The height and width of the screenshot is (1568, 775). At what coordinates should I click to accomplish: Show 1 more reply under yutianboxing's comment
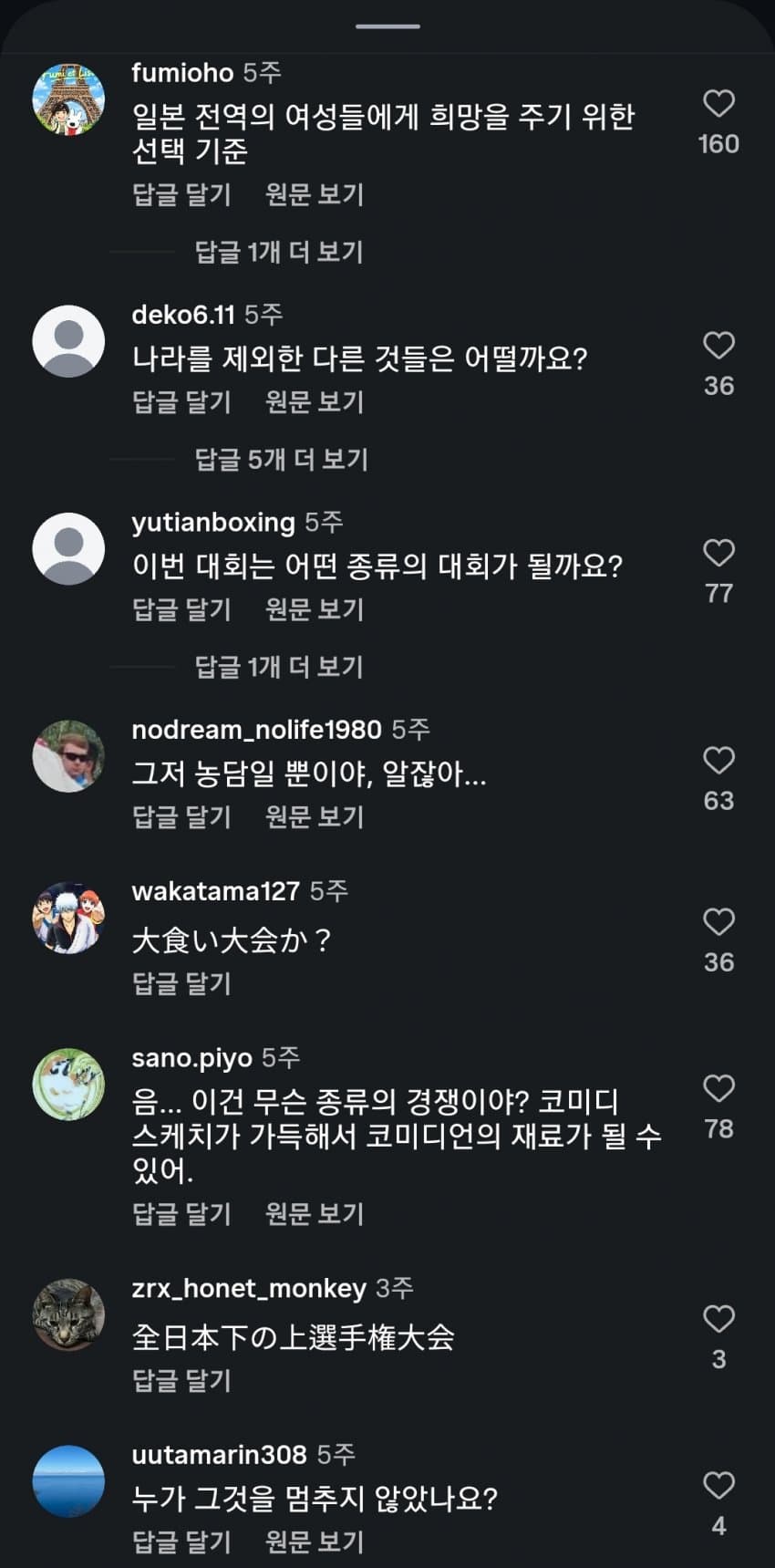coord(279,667)
